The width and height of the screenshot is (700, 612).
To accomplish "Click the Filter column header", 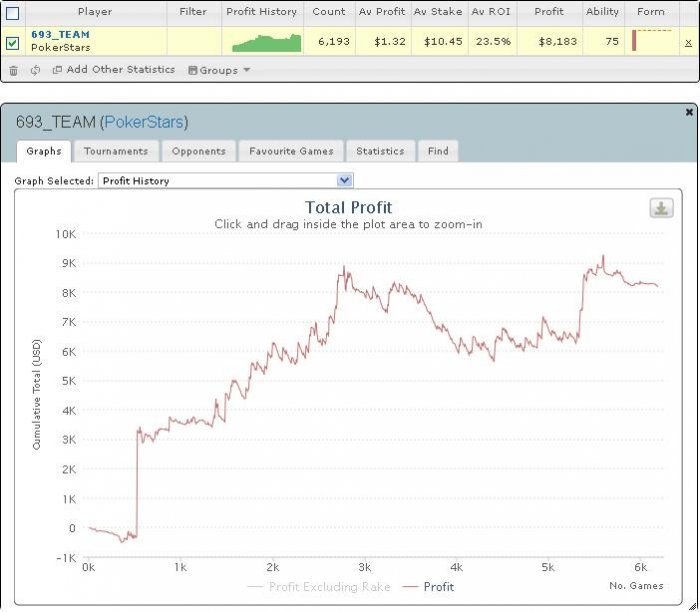I will coord(193,12).
